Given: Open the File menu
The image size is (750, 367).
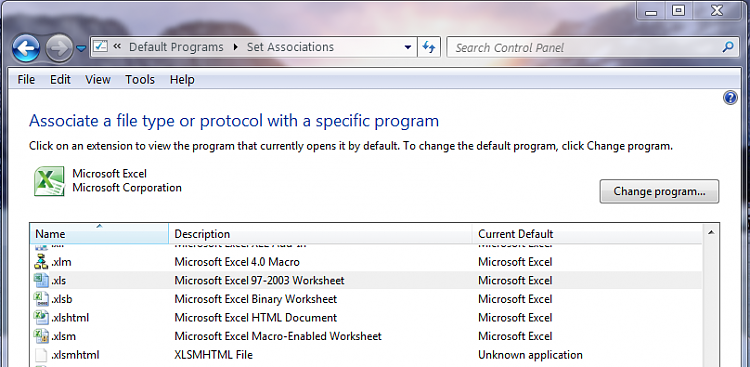Looking at the screenshot, I should click(x=26, y=79).
